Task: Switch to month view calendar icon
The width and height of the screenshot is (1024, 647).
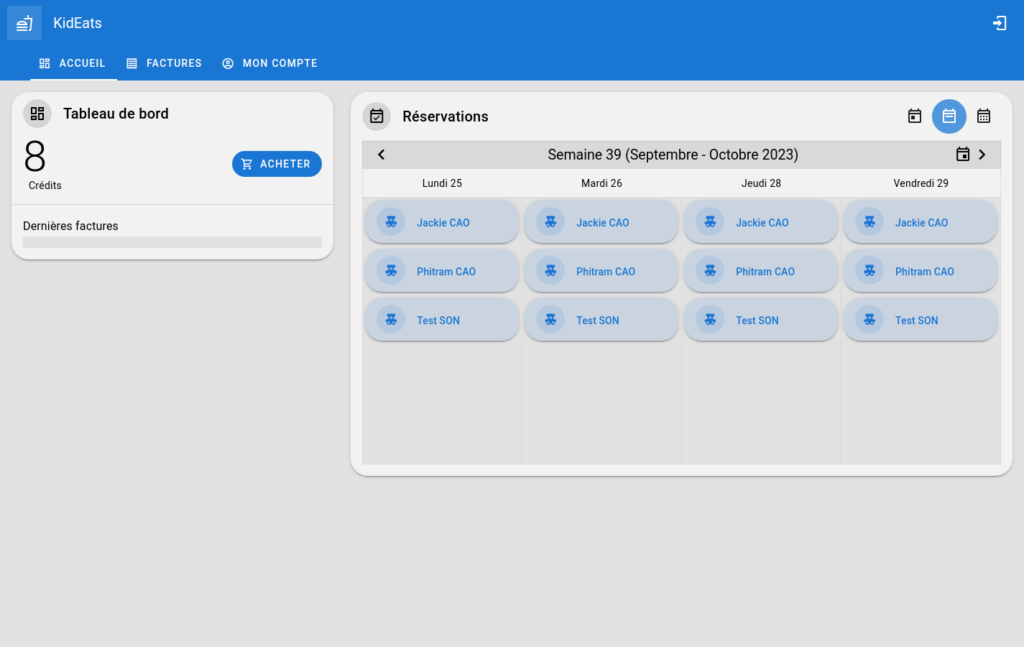Action: pyautogui.click(x=984, y=116)
